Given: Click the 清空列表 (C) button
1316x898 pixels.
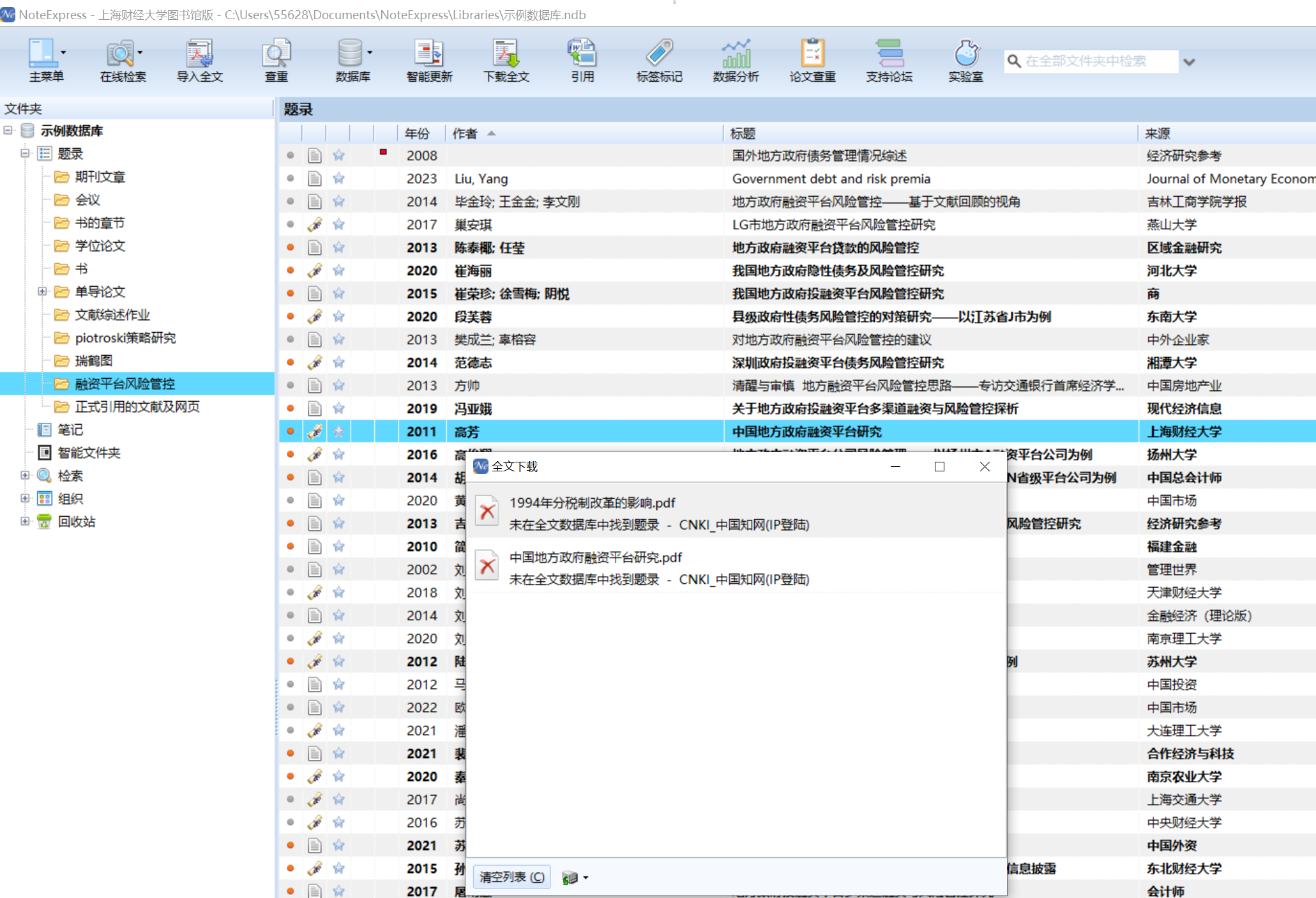Looking at the screenshot, I should point(511,877).
